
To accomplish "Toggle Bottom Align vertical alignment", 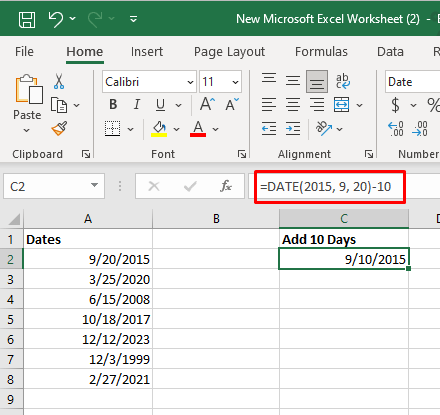I will [317, 81].
